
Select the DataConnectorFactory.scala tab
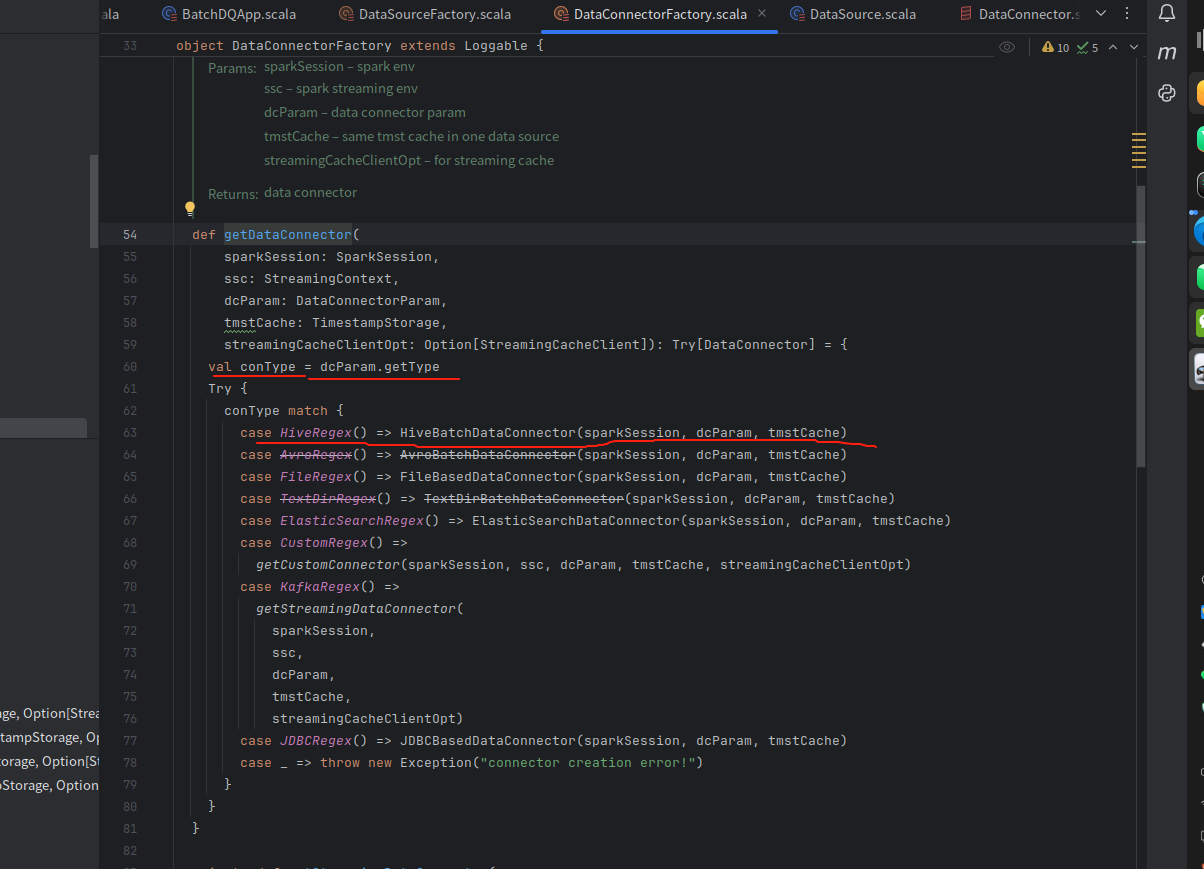[x=660, y=14]
